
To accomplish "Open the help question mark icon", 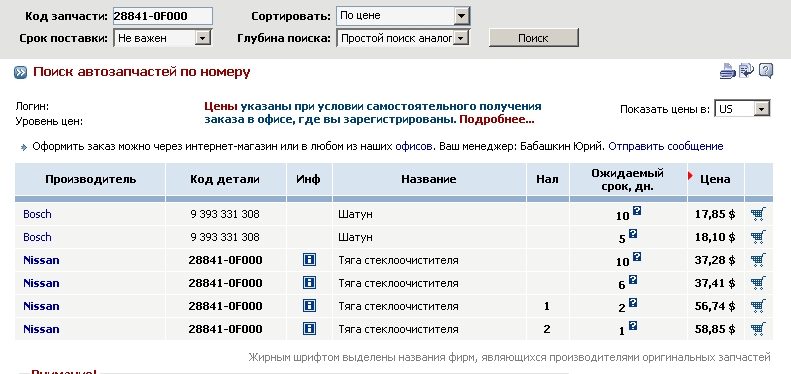I will 766,71.
